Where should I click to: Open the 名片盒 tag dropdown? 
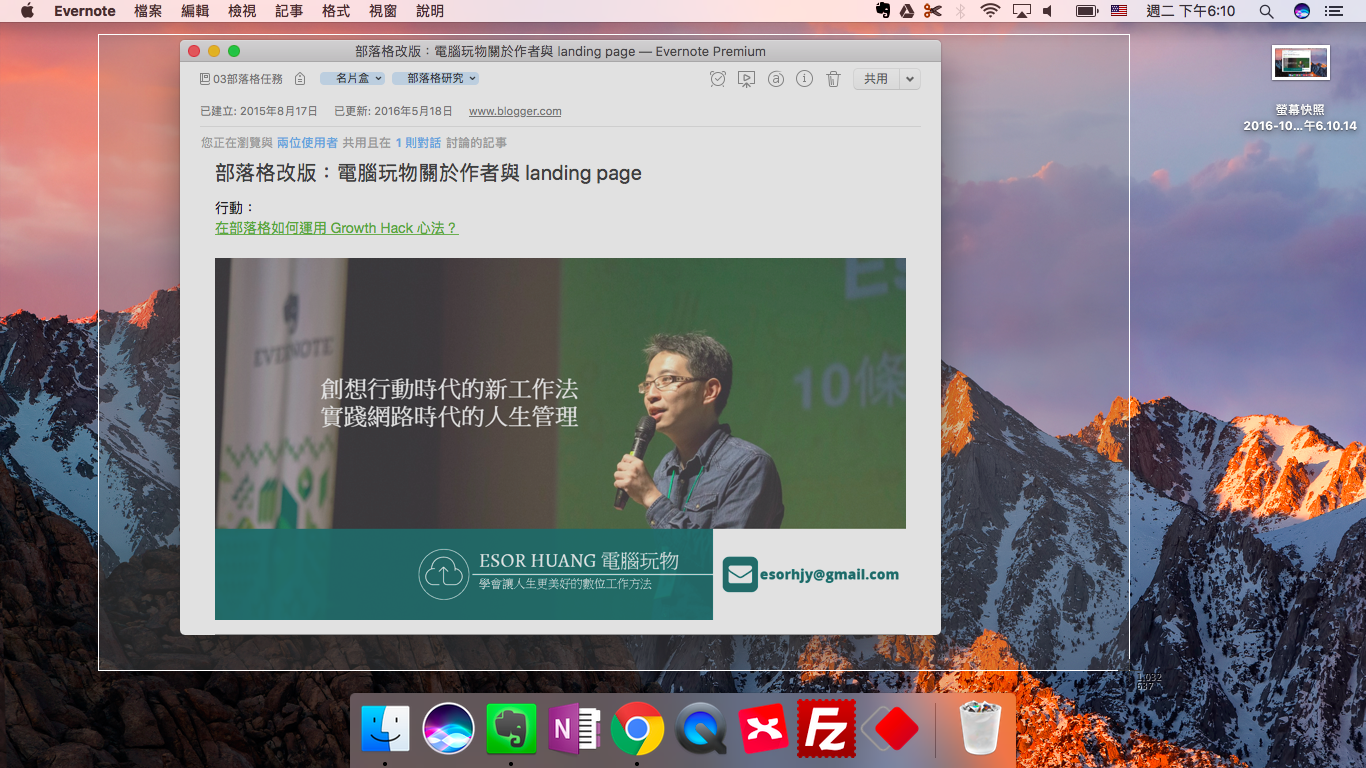(x=352, y=78)
